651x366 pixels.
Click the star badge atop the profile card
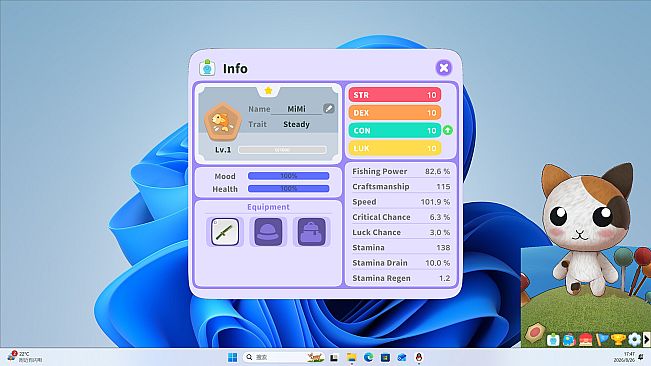tap(268, 90)
